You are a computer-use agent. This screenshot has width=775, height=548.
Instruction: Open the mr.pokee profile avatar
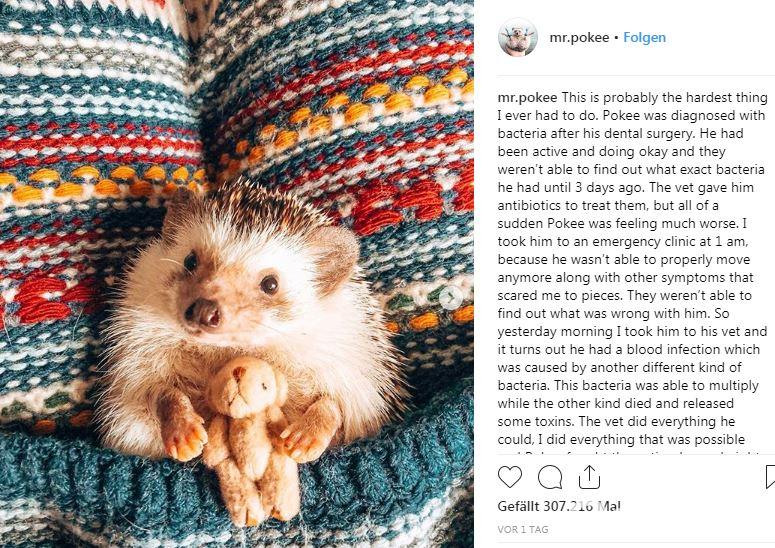point(518,38)
